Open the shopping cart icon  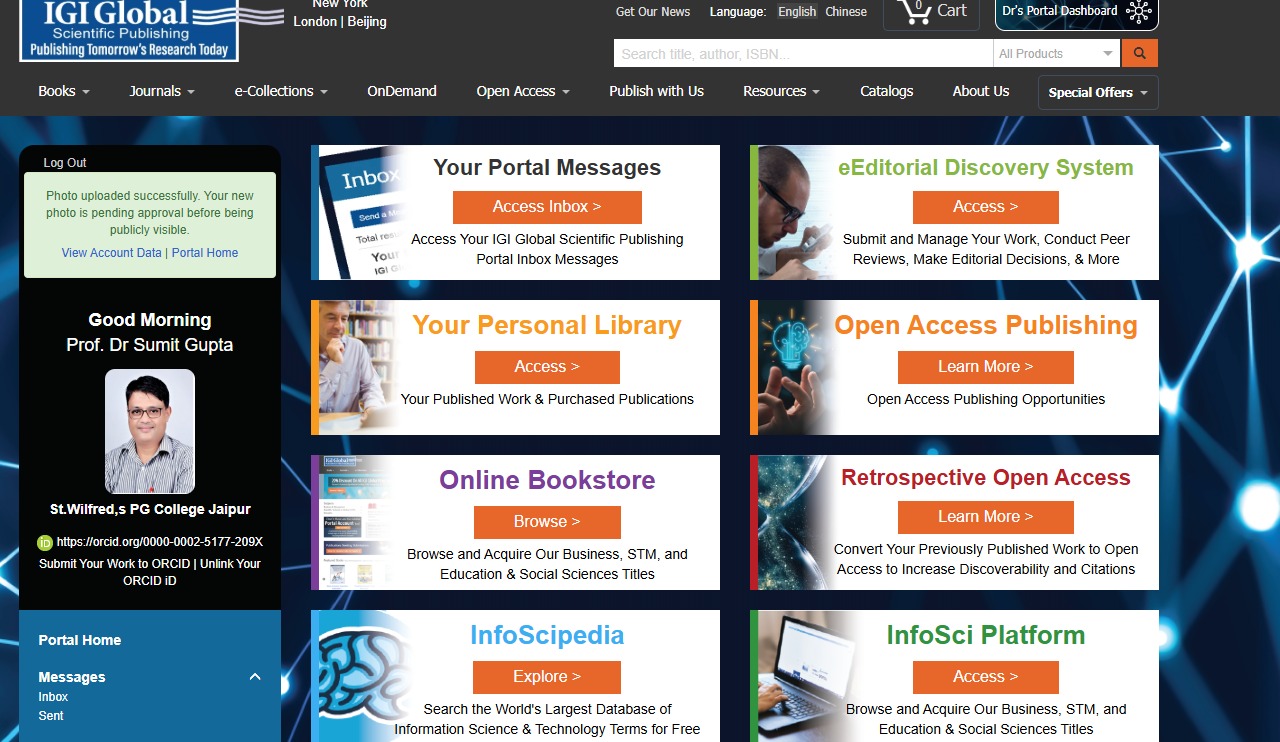(x=914, y=11)
